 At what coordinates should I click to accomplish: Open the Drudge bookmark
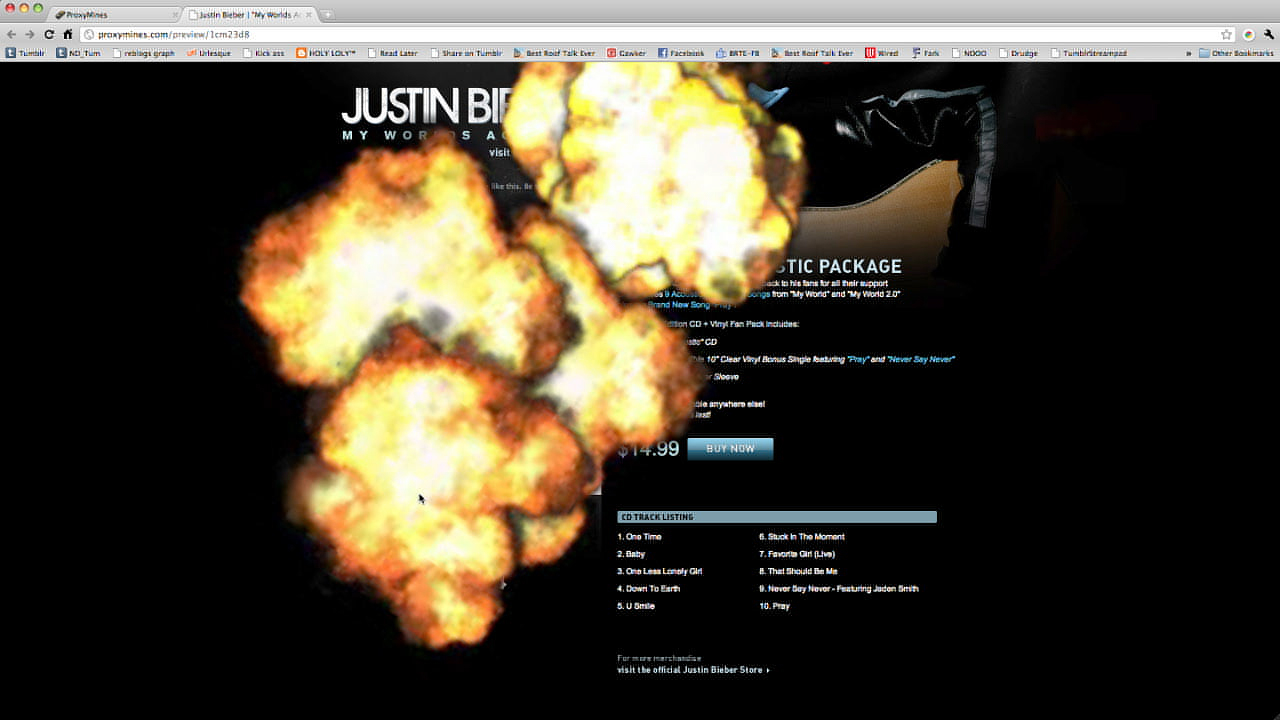point(1017,53)
